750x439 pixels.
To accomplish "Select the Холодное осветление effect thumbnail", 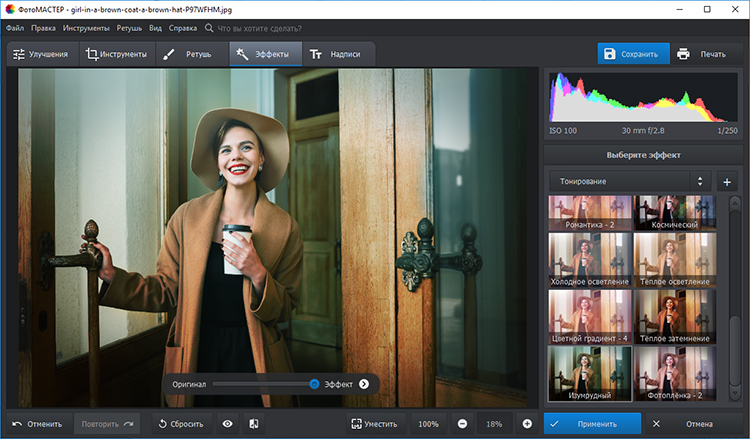I will pyautogui.click(x=590, y=260).
